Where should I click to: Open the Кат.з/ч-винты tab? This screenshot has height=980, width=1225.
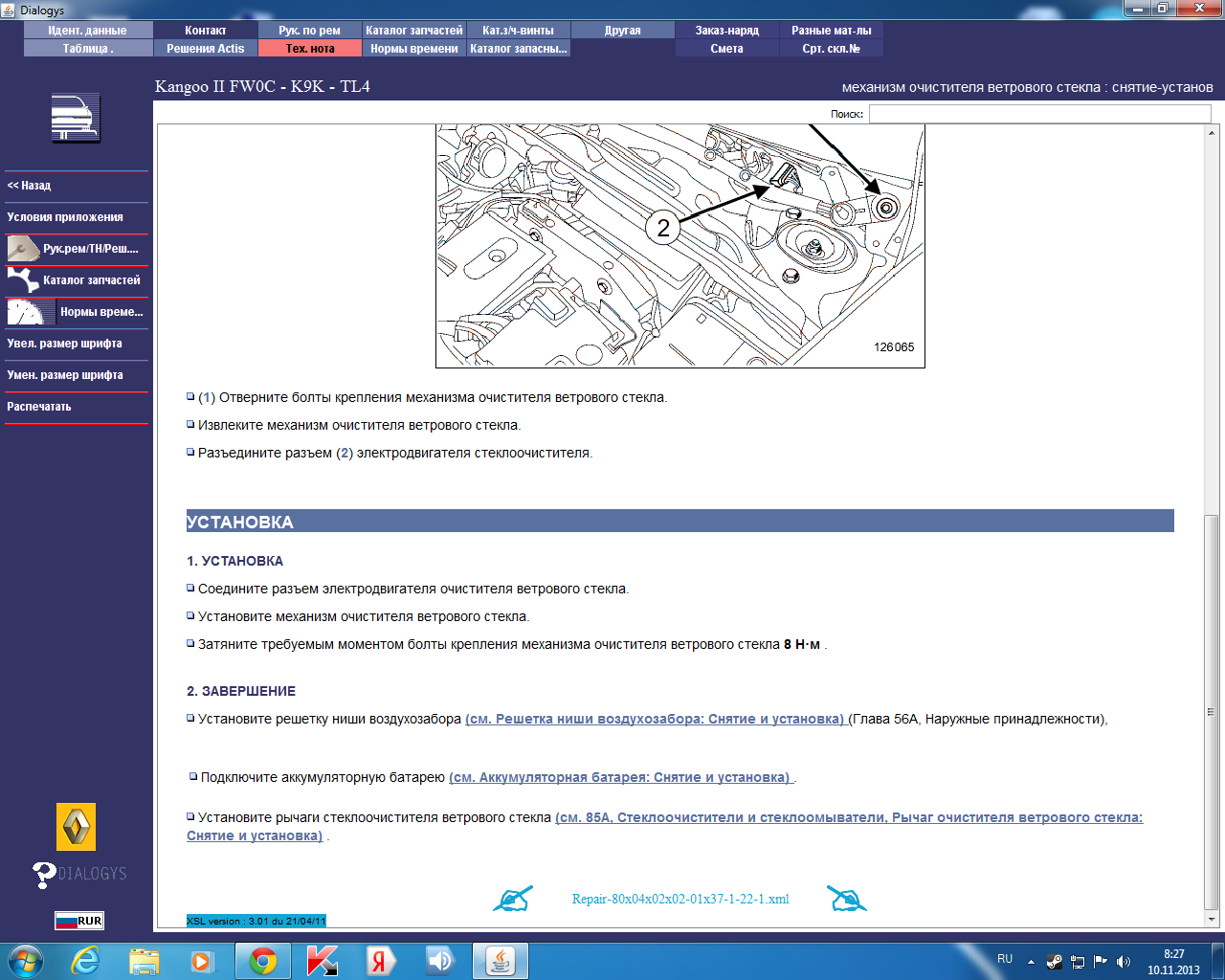519,31
